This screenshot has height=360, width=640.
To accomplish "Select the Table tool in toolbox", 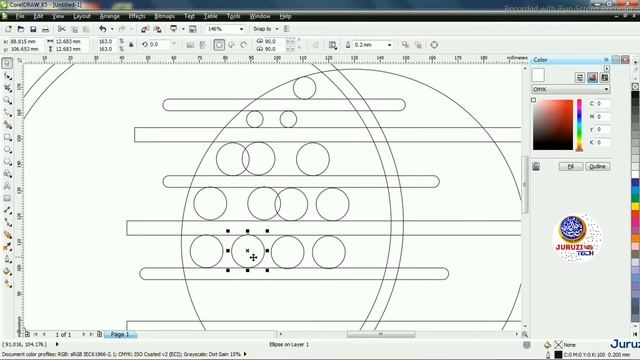I will [x=7, y=198].
